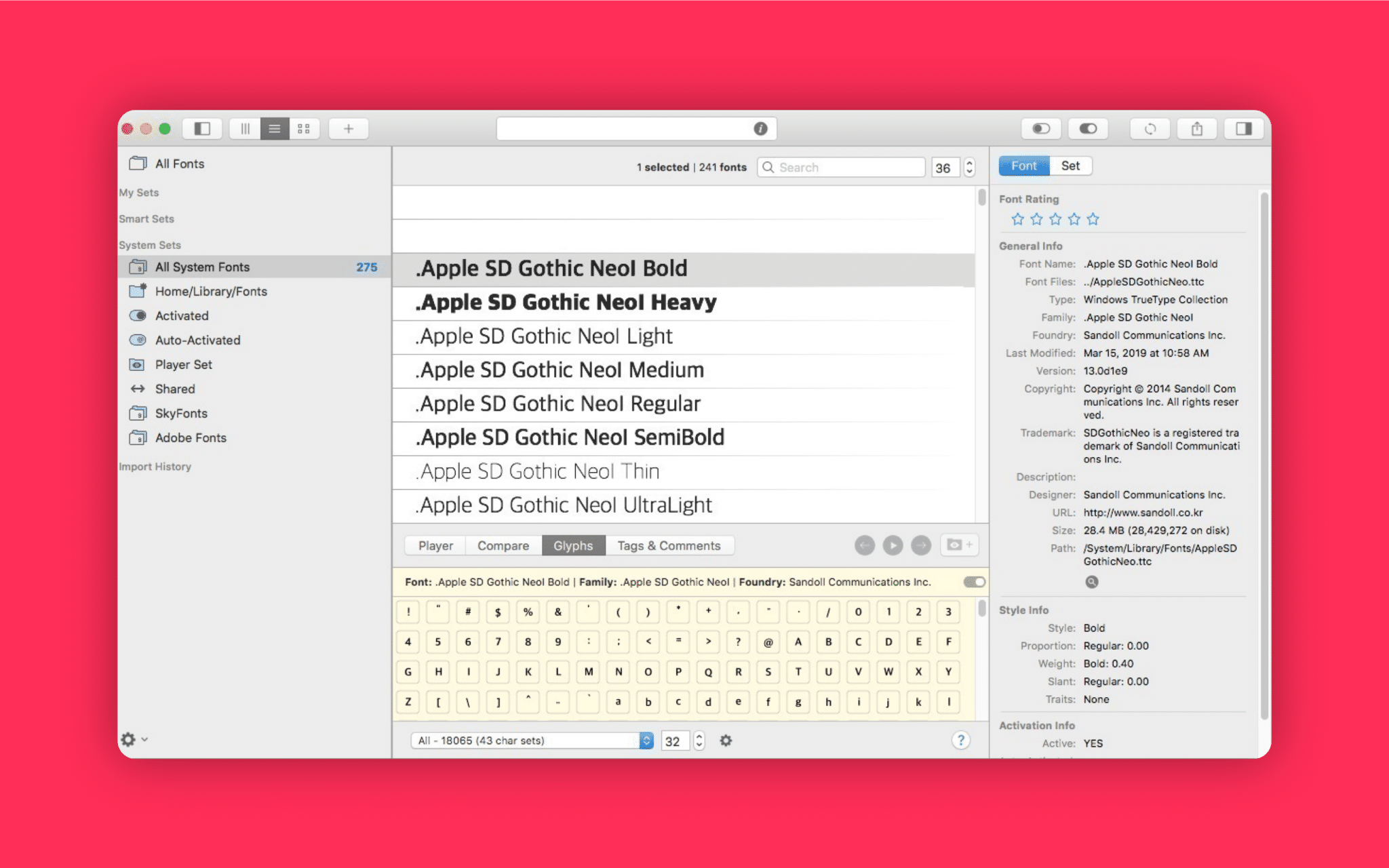1389x868 pixels.
Task: Click the plus add fonts button
Action: click(x=349, y=129)
